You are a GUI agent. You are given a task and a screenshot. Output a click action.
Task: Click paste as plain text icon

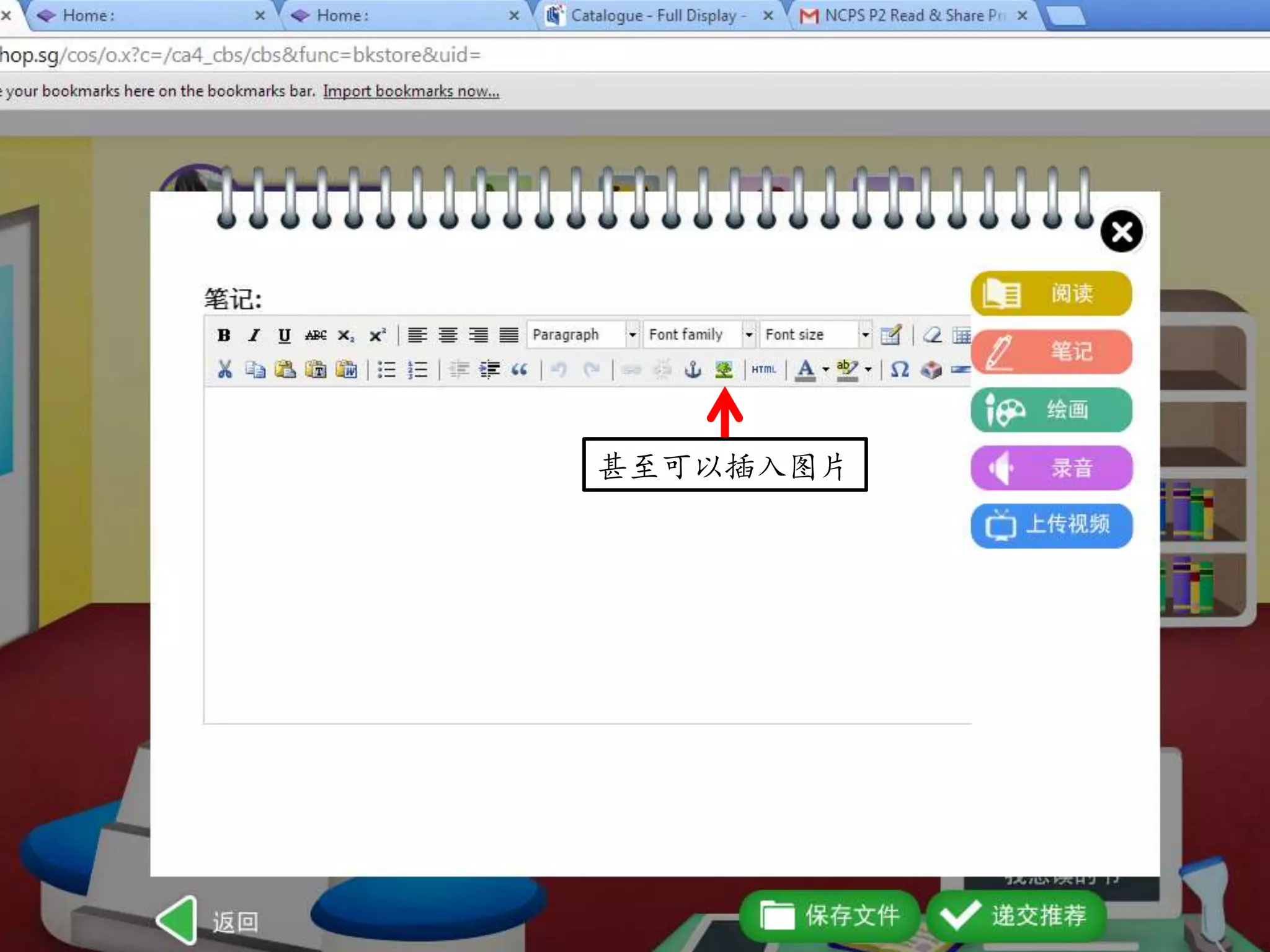(316, 370)
